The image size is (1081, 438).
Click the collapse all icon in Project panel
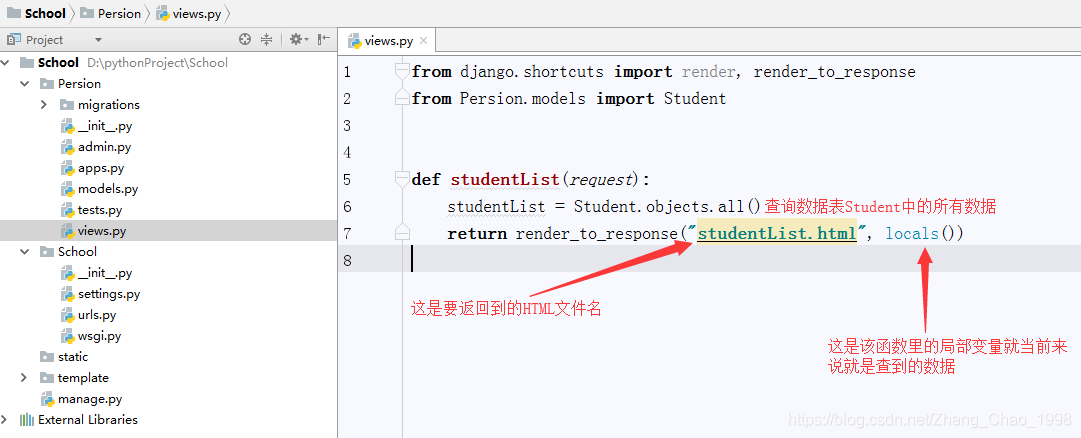(x=267, y=40)
